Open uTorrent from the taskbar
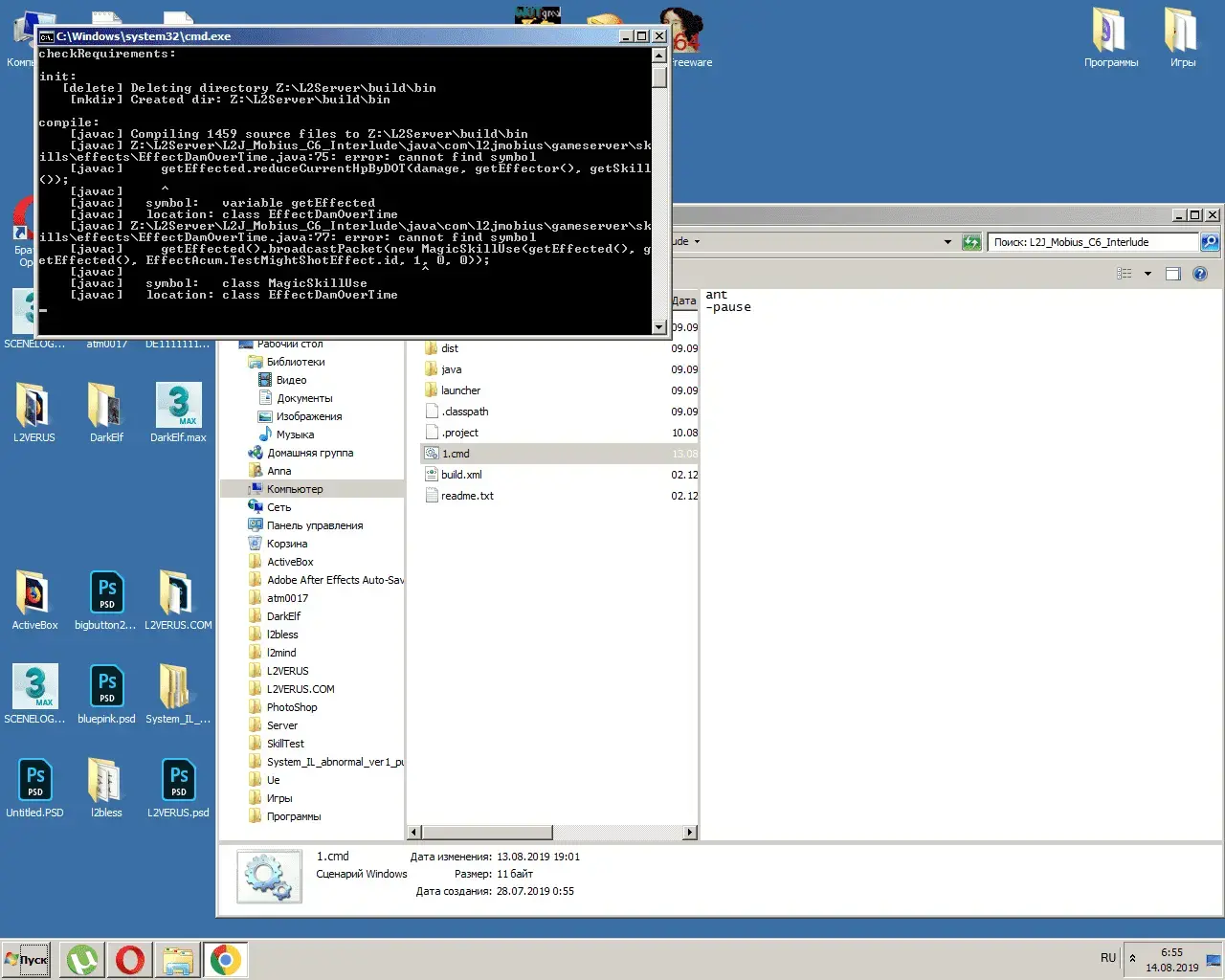 click(82, 960)
